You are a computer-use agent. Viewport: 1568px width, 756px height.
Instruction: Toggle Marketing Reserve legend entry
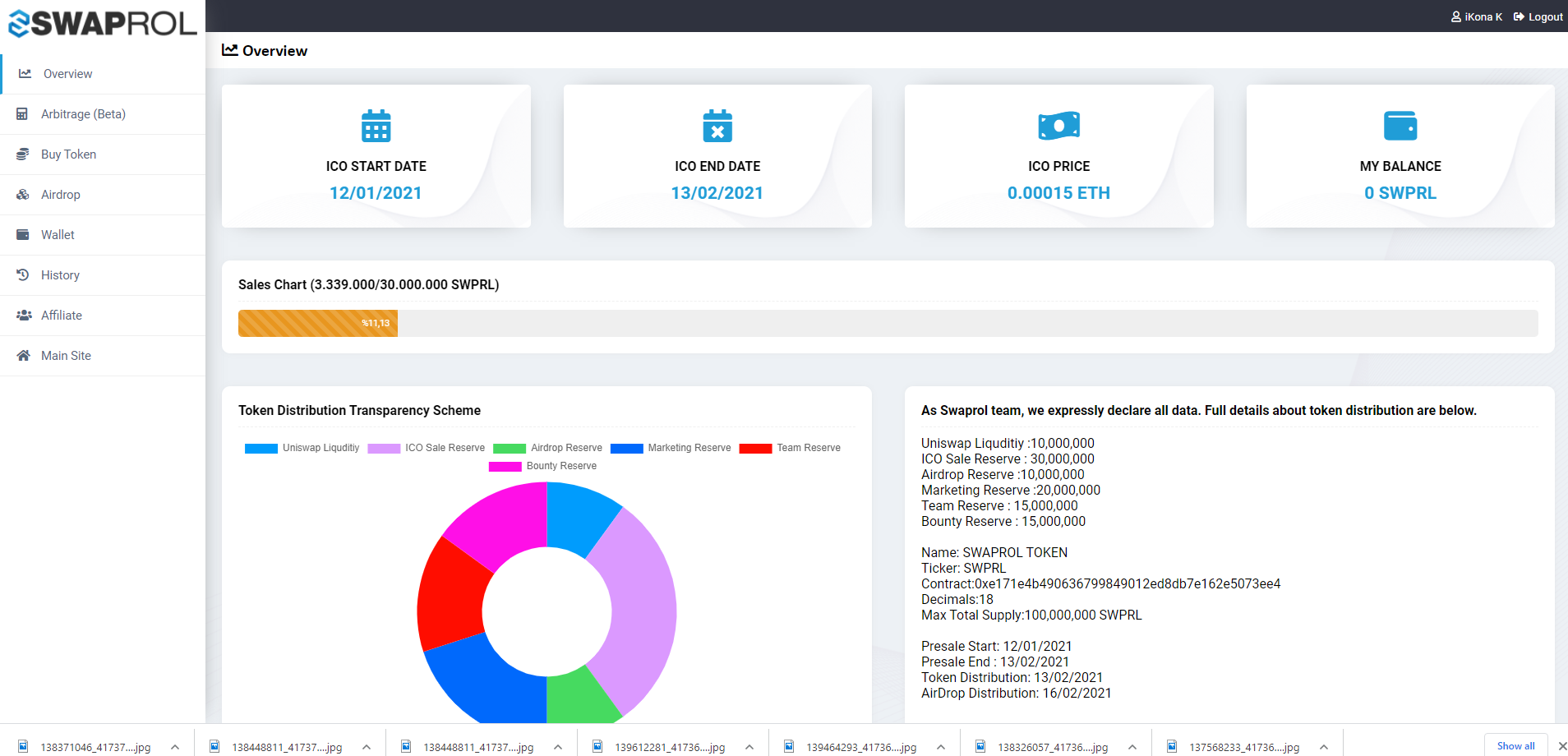coord(671,448)
